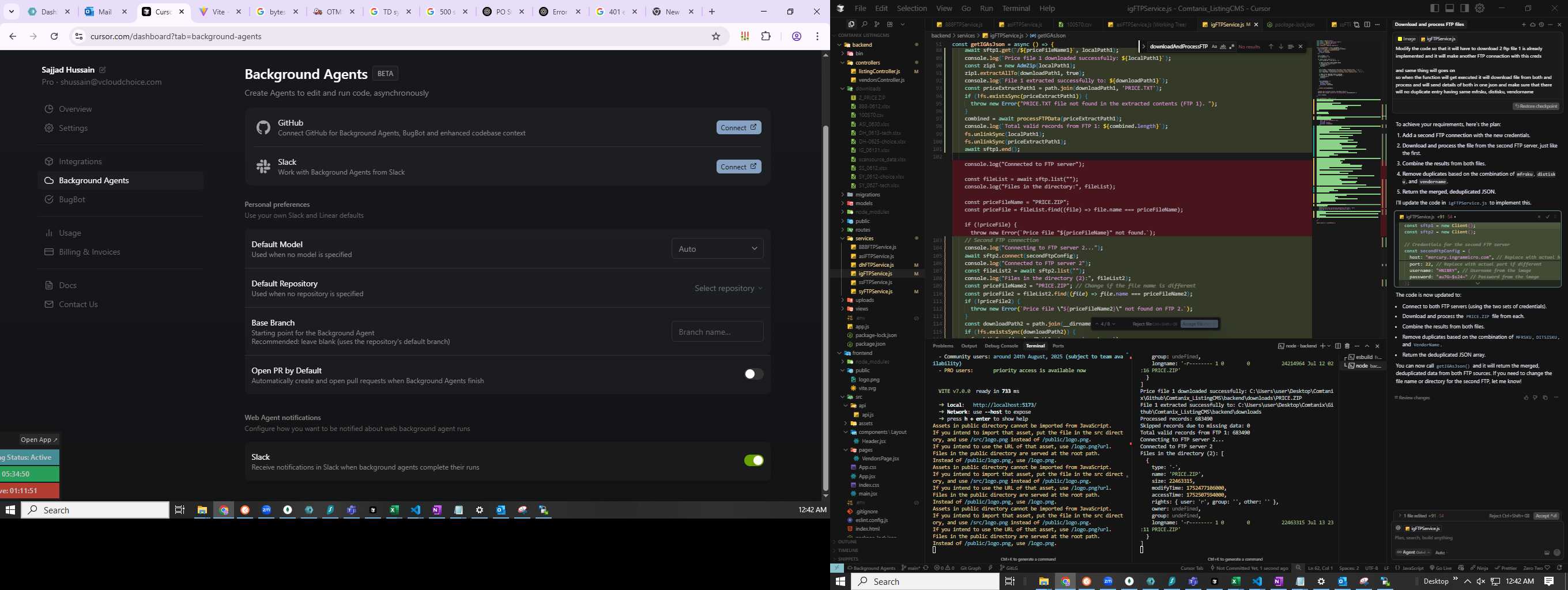Click Chrome address bar URL

(176, 36)
